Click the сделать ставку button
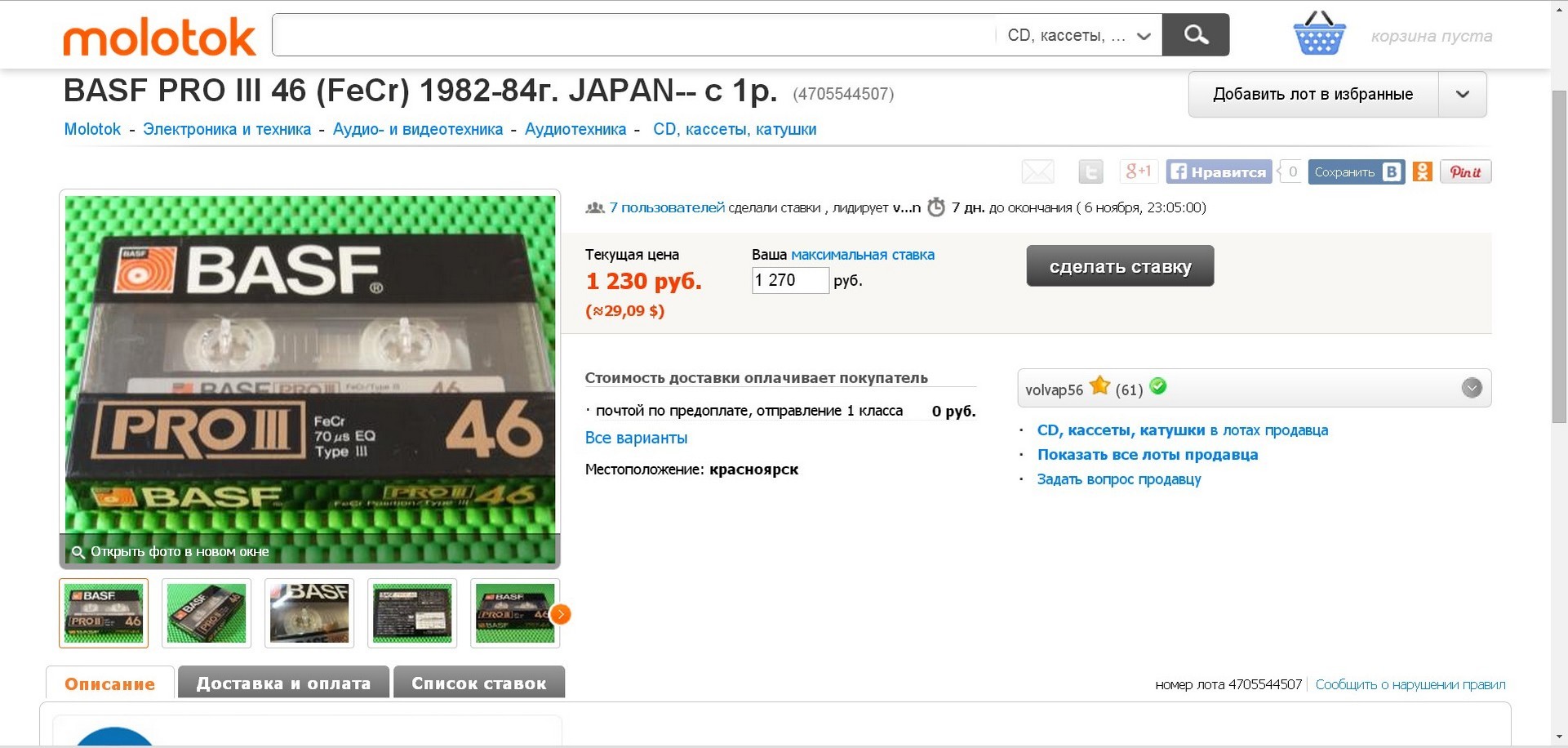Image resolution: width=1568 pixels, height=748 pixels. [x=1120, y=266]
